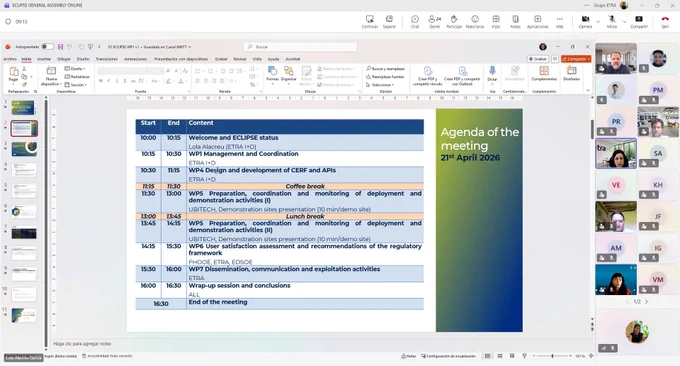Screen dimensions: 680x366
Task: Open the slide layout Diseño dropdown in ribbon
Action: click(x=75, y=69)
